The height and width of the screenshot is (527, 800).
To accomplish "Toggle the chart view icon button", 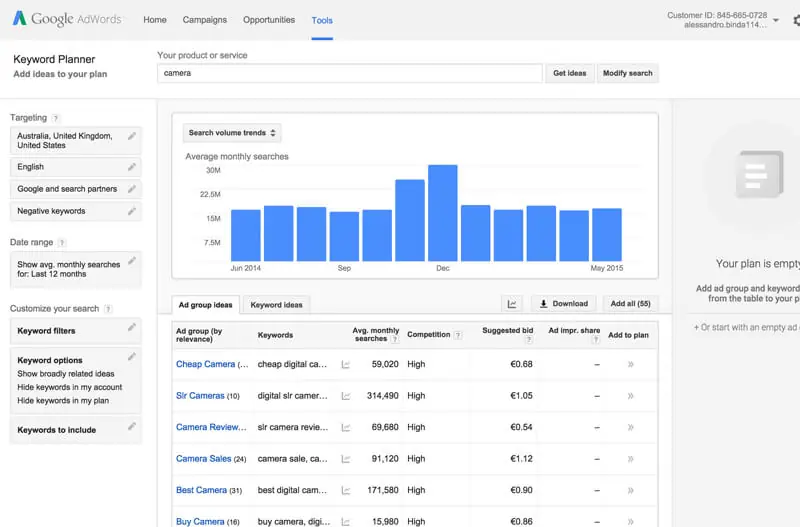I will (x=512, y=304).
